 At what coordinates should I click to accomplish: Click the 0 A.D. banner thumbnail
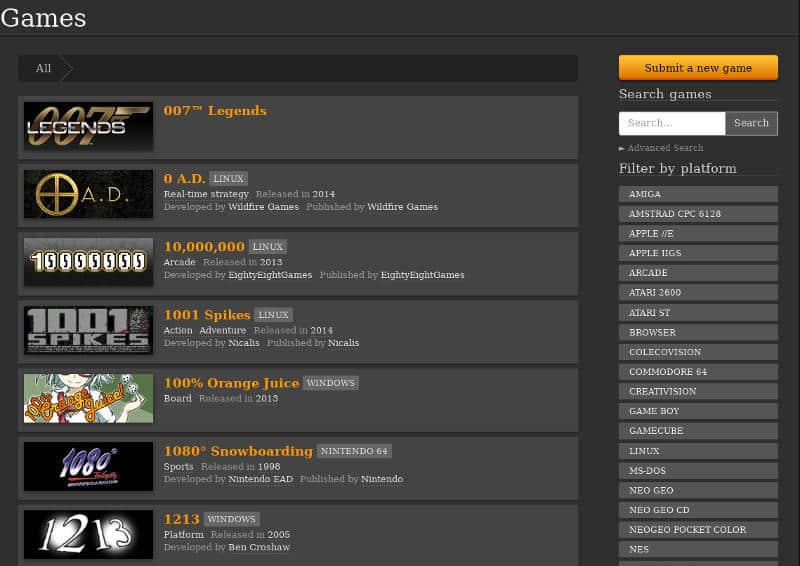coord(88,194)
